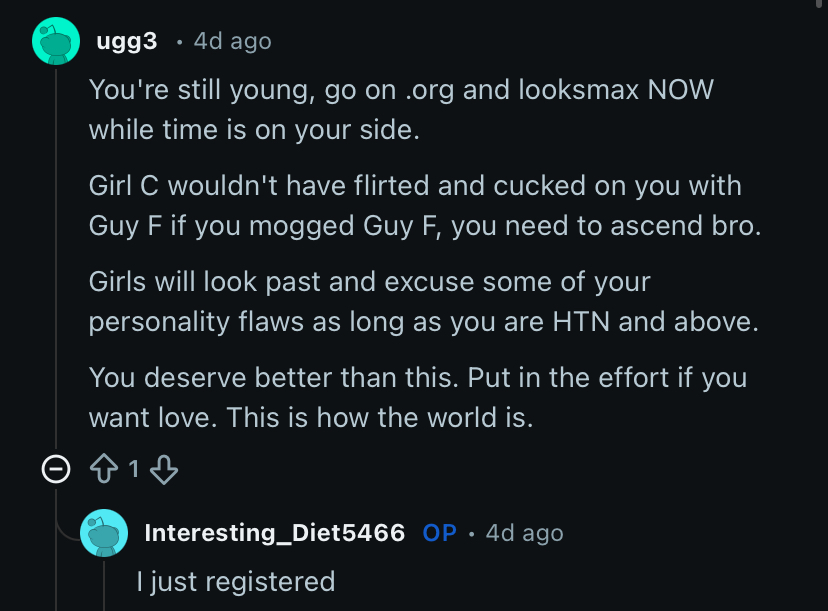This screenshot has height=611, width=828.
Task: Click the vote count number 1
Action: 133,470
